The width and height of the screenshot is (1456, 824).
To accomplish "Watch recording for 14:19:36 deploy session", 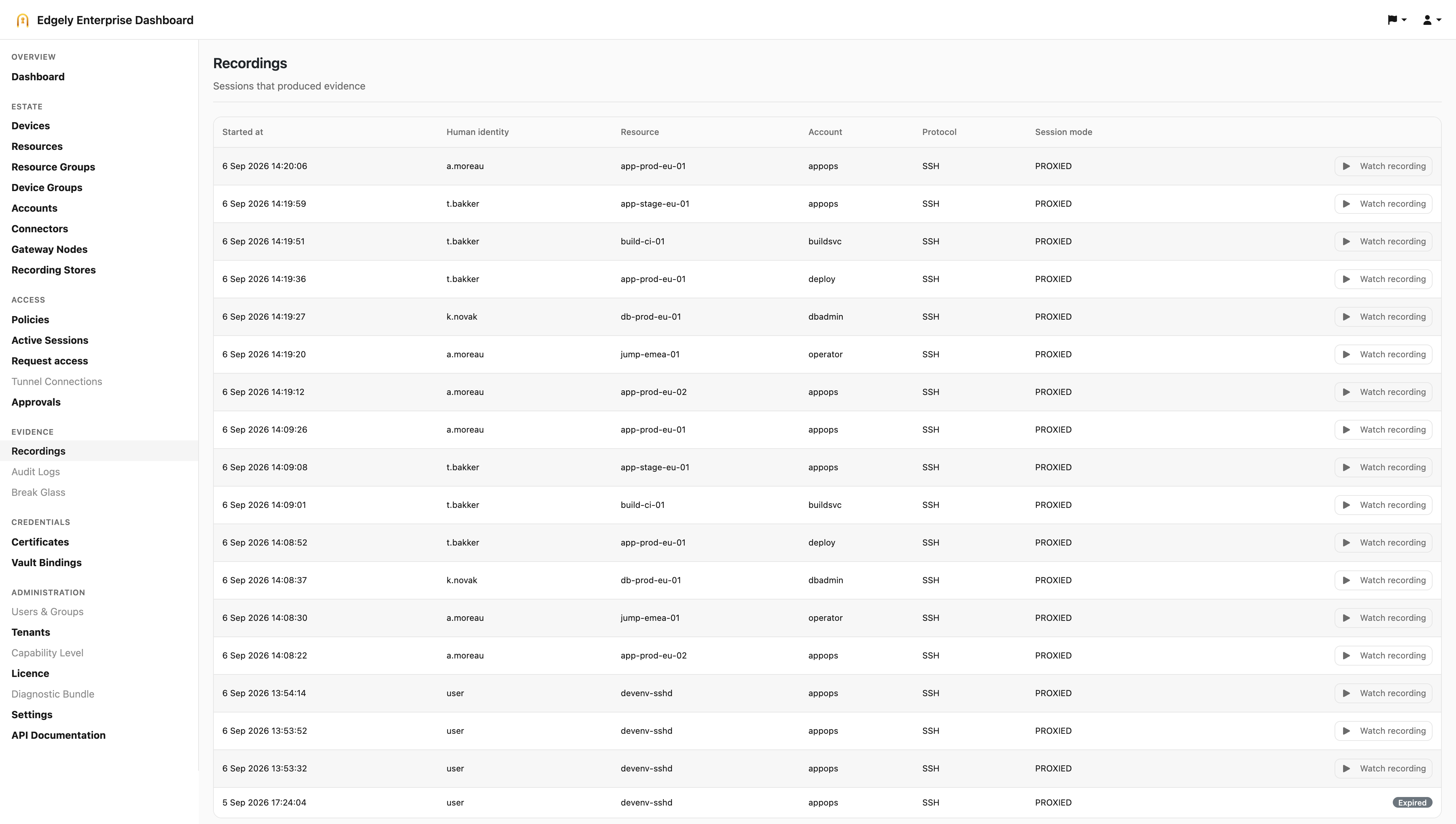I will tap(1383, 279).
